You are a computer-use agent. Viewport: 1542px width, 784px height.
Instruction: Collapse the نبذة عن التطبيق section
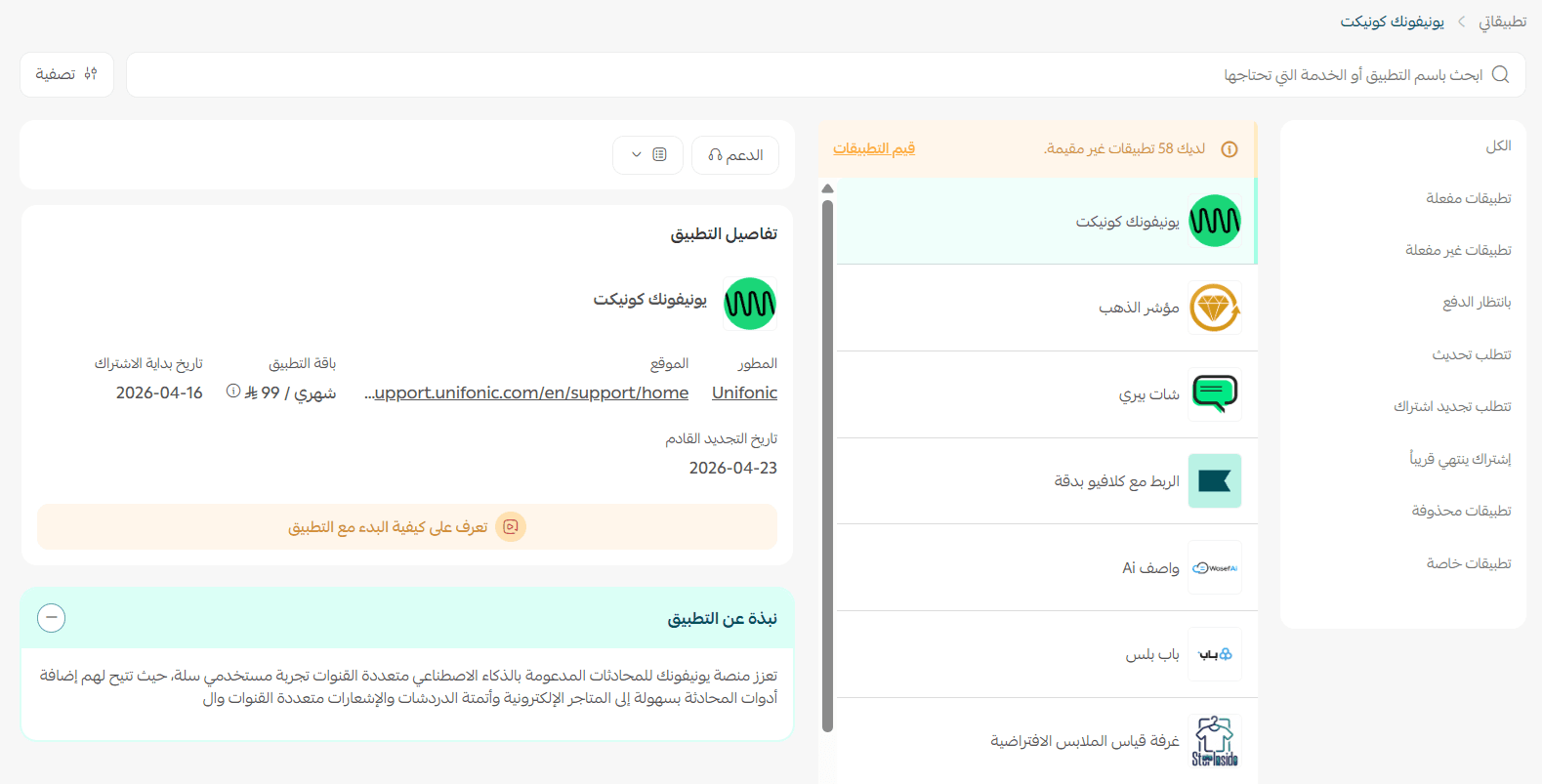pyautogui.click(x=52, y=618)
